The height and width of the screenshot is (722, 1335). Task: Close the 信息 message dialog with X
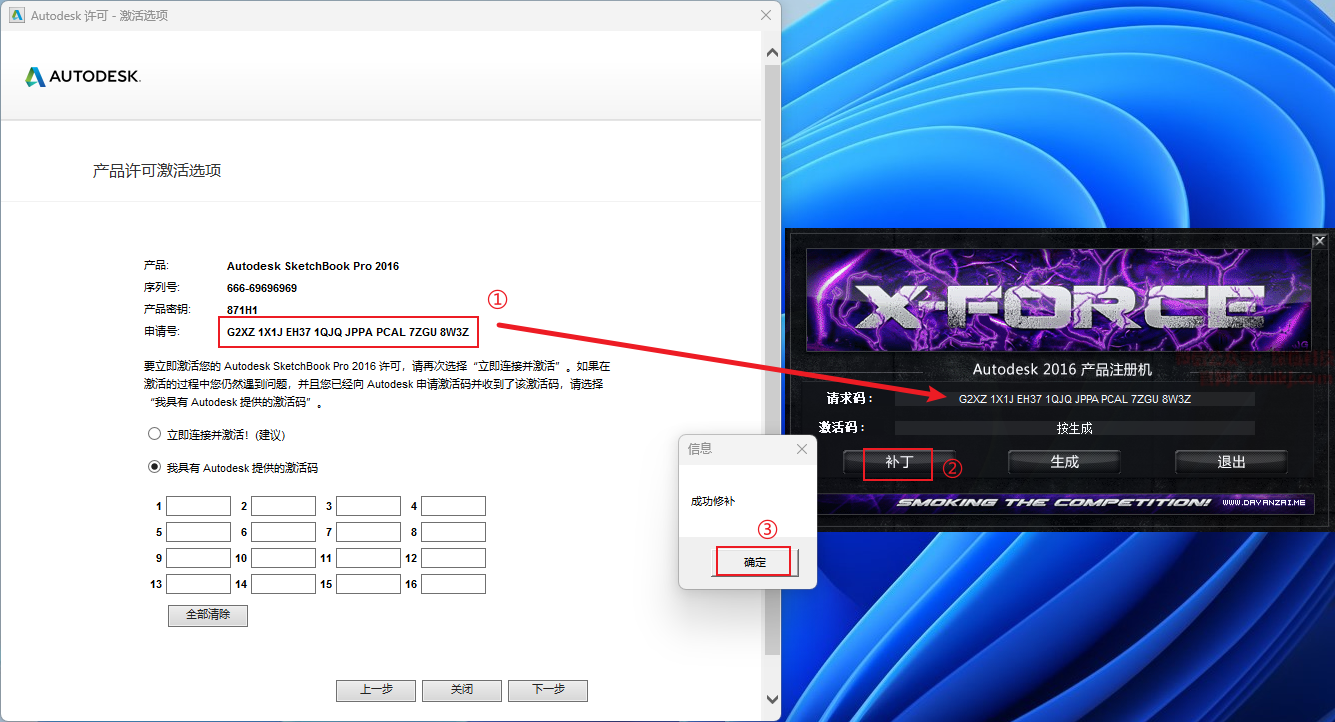click(801, 449)
